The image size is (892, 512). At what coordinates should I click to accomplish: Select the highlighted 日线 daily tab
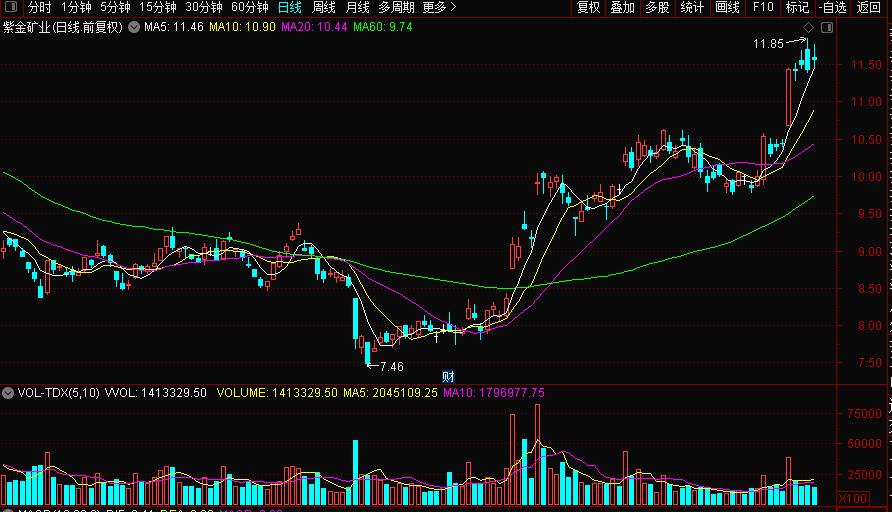point(290,7)
